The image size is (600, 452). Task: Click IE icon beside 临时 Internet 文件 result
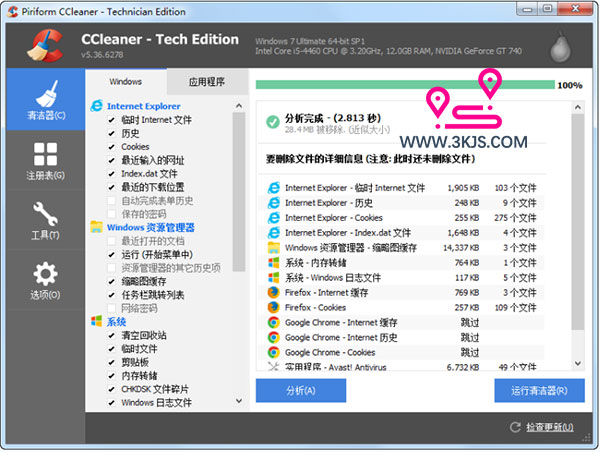[274, 188]
